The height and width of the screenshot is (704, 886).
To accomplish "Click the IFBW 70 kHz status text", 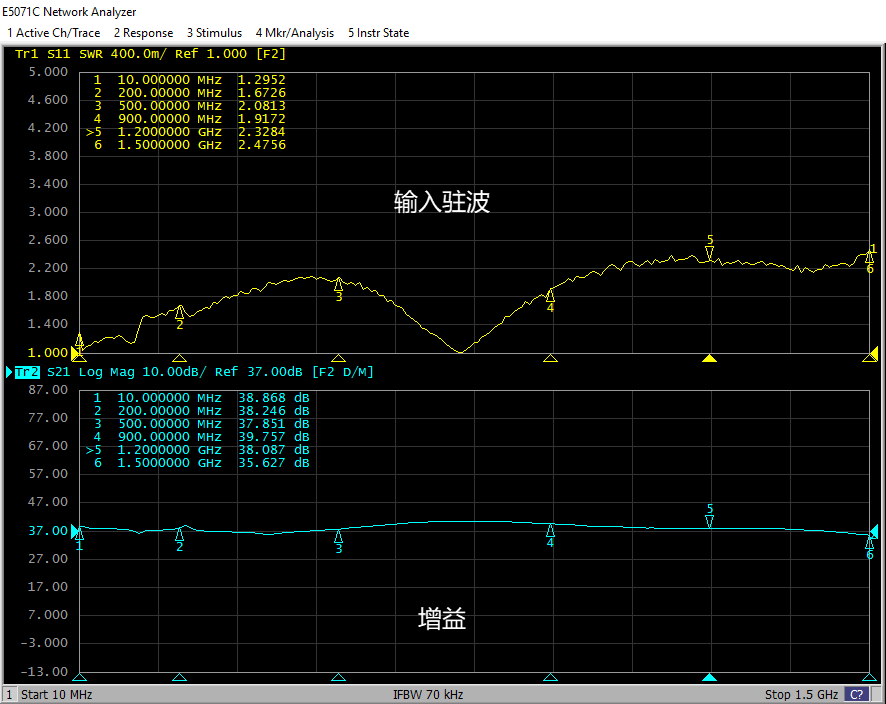I will 429,694.
